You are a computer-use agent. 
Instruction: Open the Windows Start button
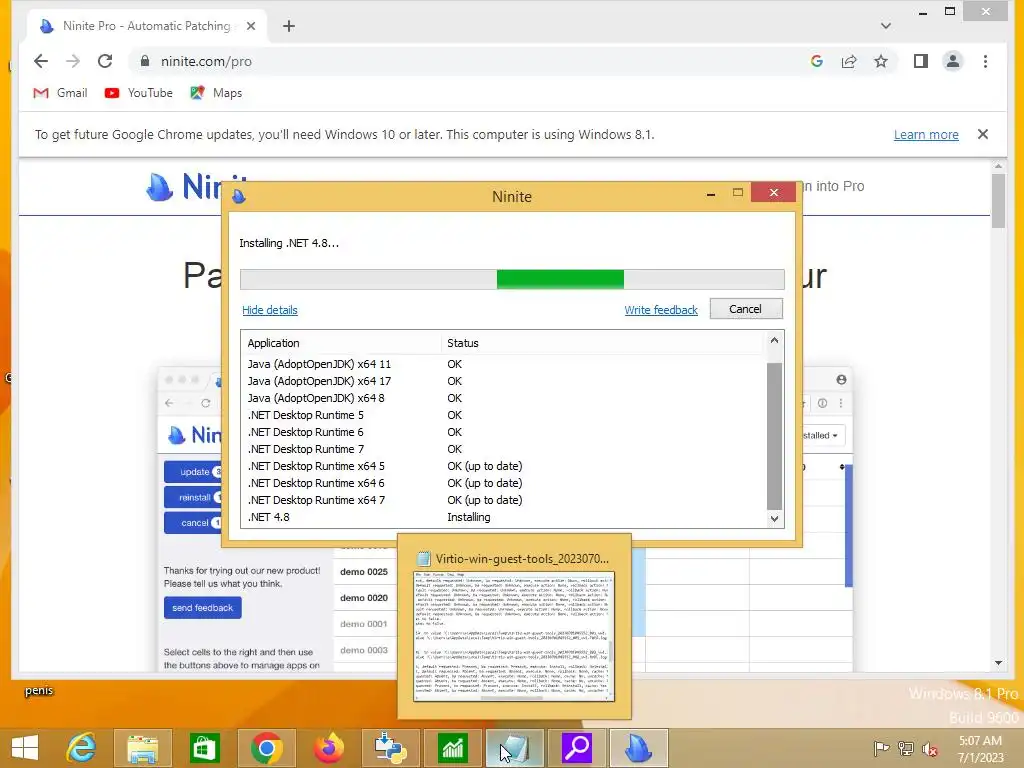click(25, 748)
